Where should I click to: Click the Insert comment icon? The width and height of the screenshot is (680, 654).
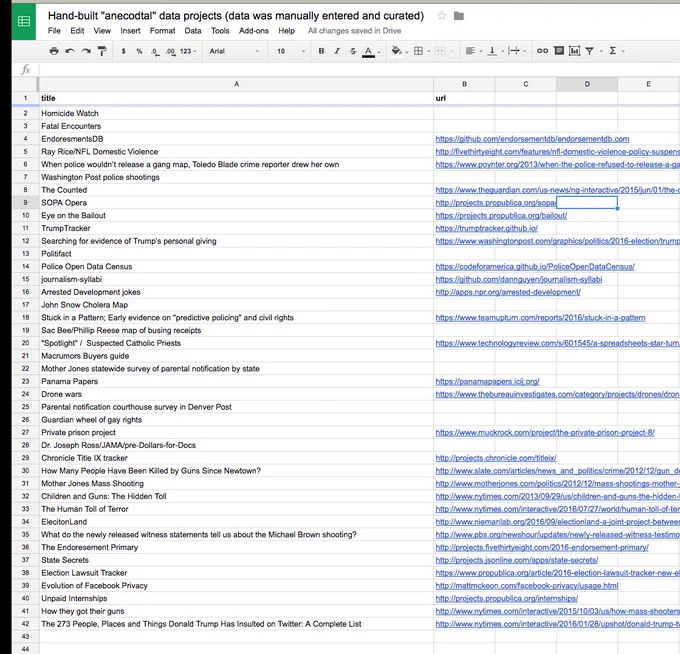tap(559, 51)
